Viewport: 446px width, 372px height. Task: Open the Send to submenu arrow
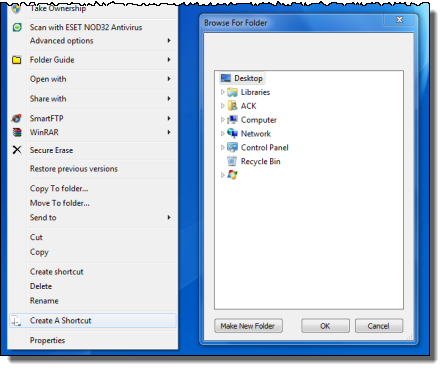(x=169, y=218)
